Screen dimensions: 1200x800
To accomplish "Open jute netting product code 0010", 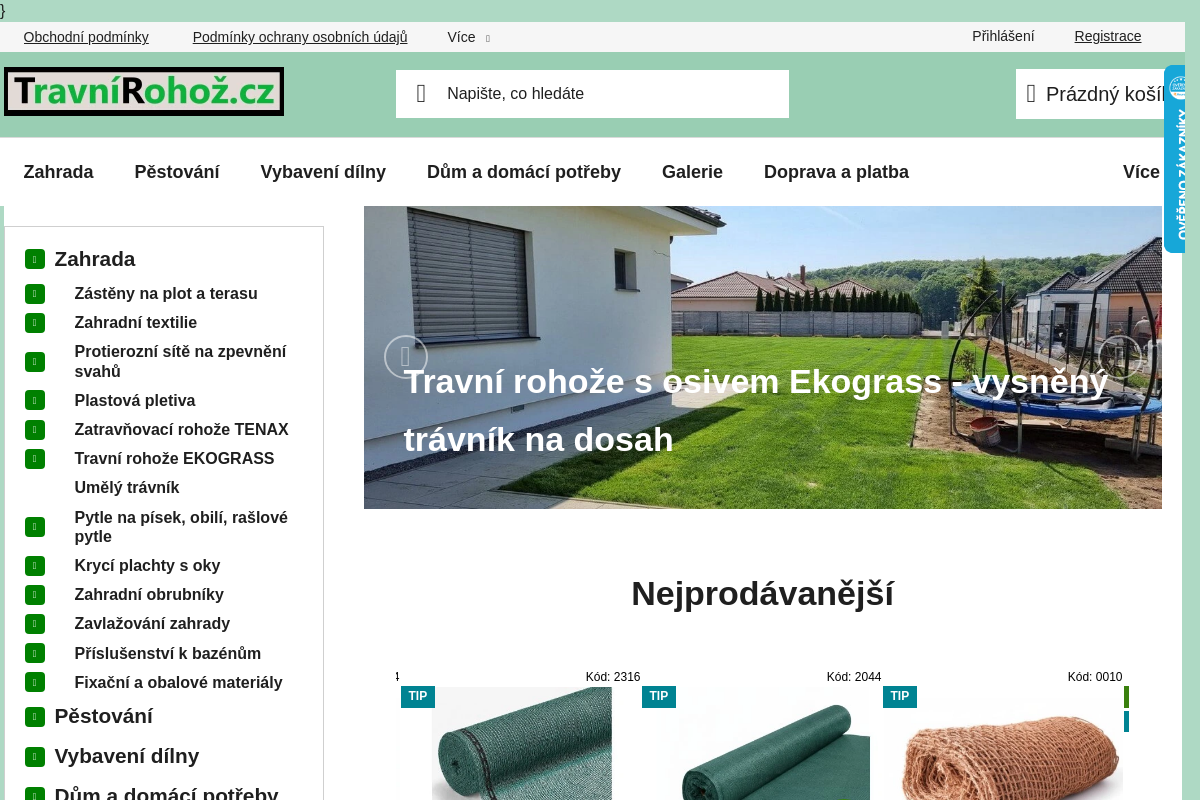I will (1009, 743).
